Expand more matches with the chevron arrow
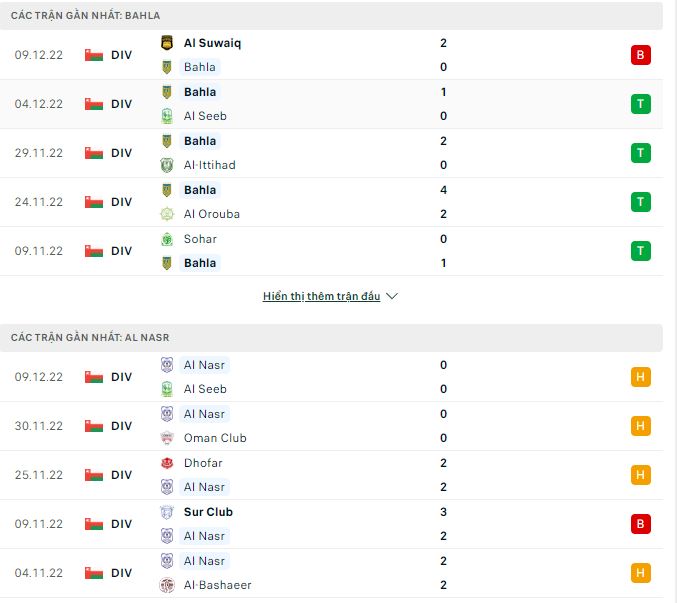 click(x=392, y=297)
